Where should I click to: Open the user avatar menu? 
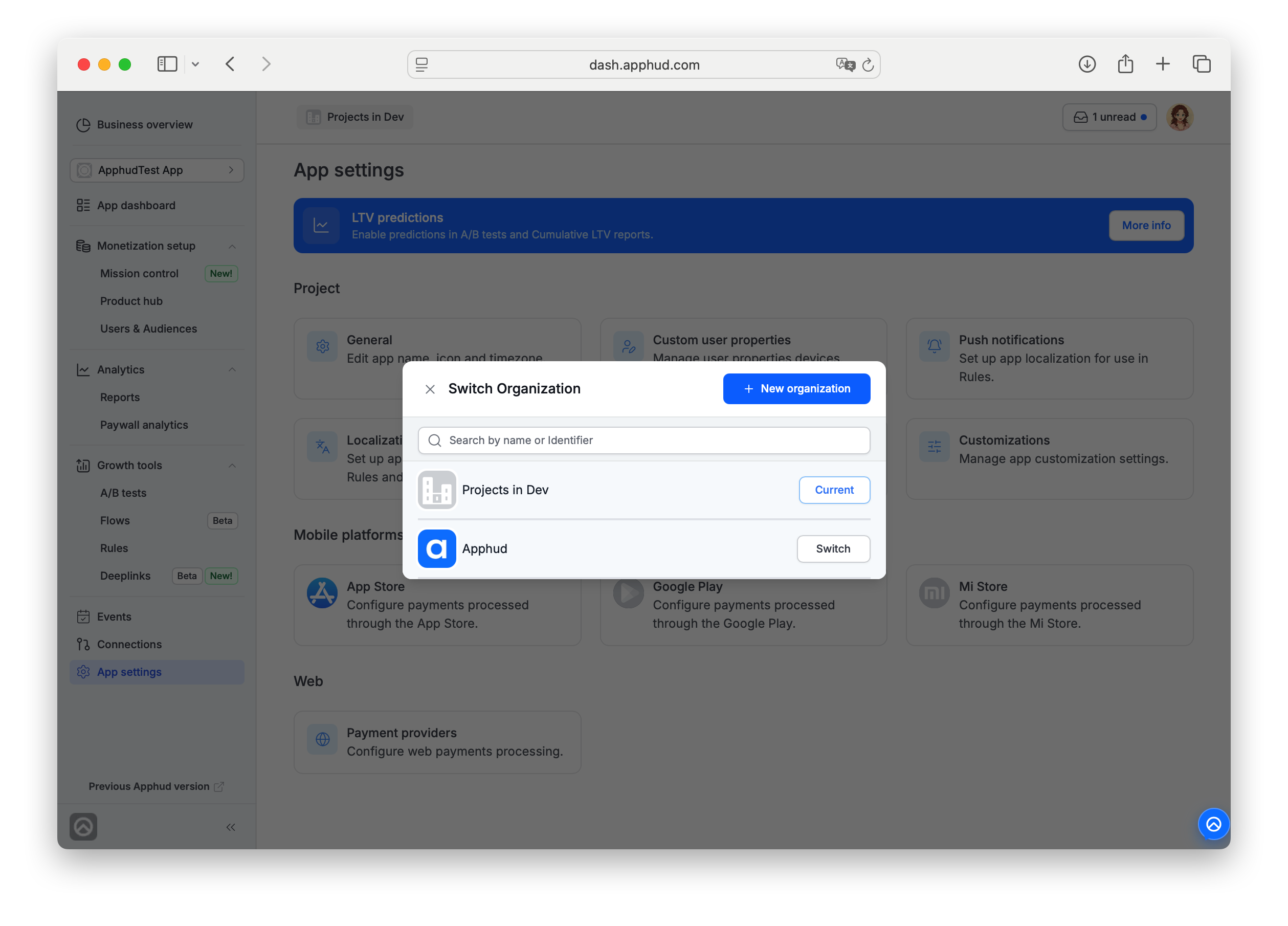(x=1180, y=117)
